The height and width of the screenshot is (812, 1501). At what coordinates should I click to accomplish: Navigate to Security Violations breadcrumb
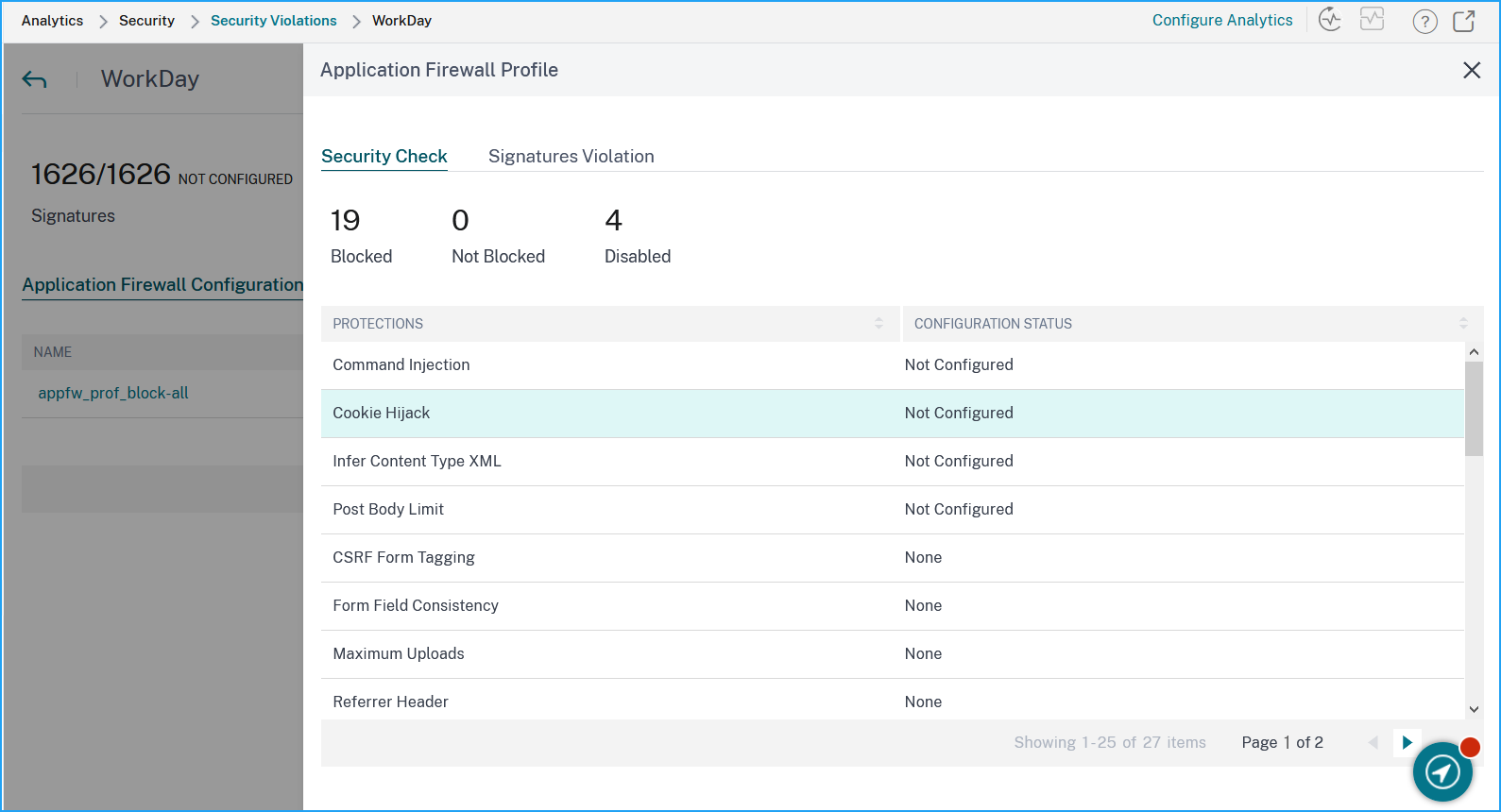point(274,21)
